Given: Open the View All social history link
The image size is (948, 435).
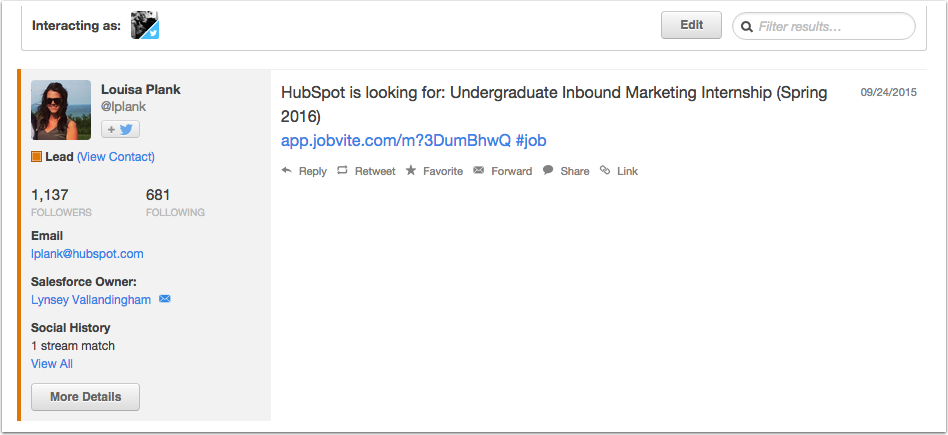Looking at the screenshot, I should coord(52,364).
